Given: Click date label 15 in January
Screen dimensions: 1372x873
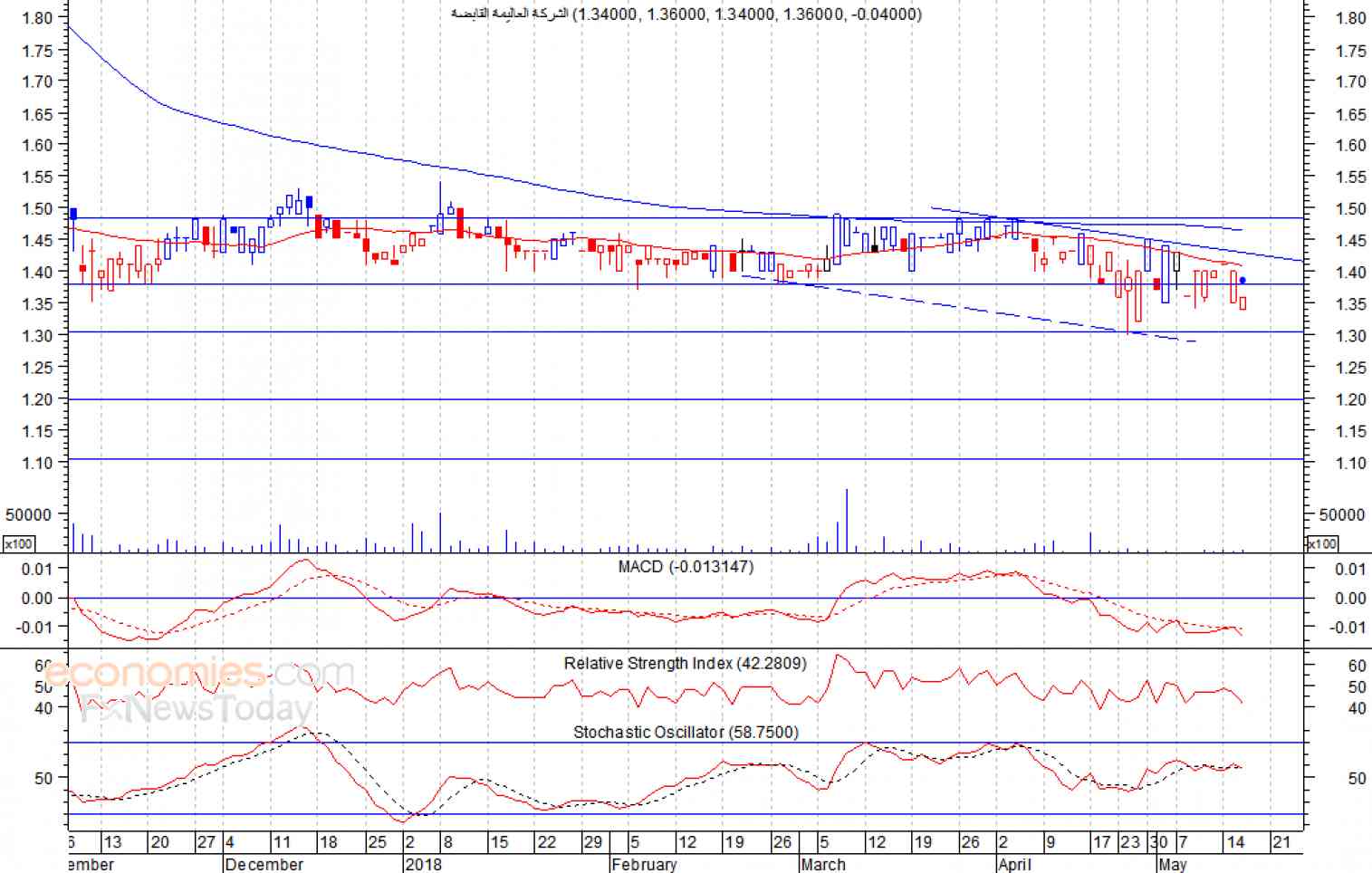Looking at the screenshot, I should point(499,842).
